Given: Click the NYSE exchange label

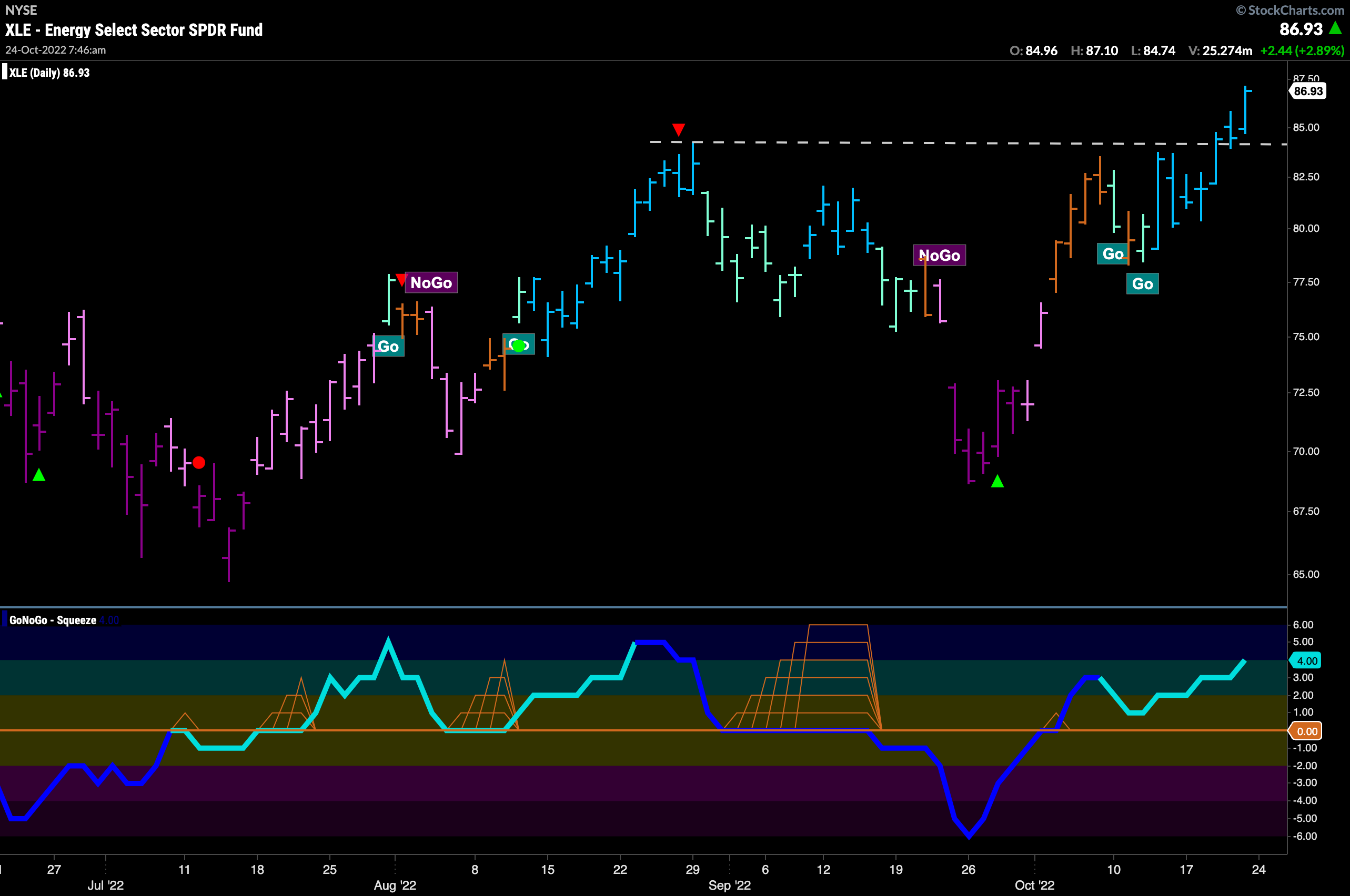Looking at the screenshot, I should tap(21, 11).
